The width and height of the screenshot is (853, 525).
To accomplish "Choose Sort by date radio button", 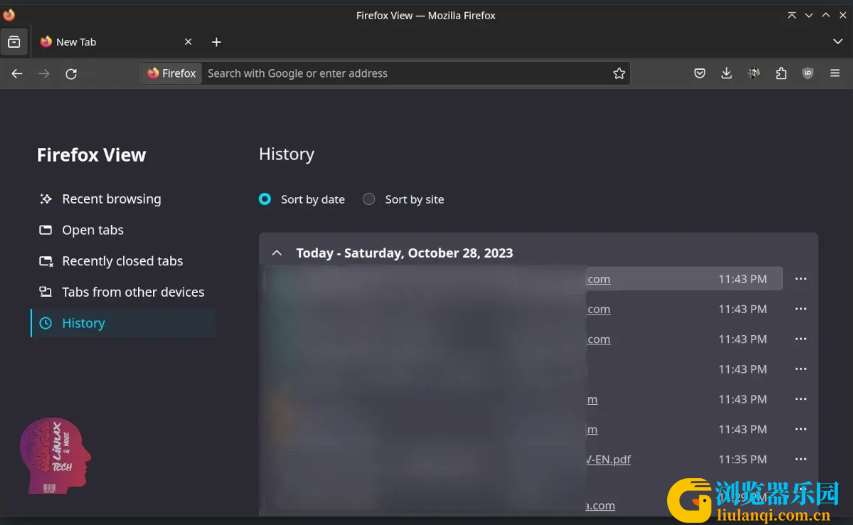I will pos(265,199).
